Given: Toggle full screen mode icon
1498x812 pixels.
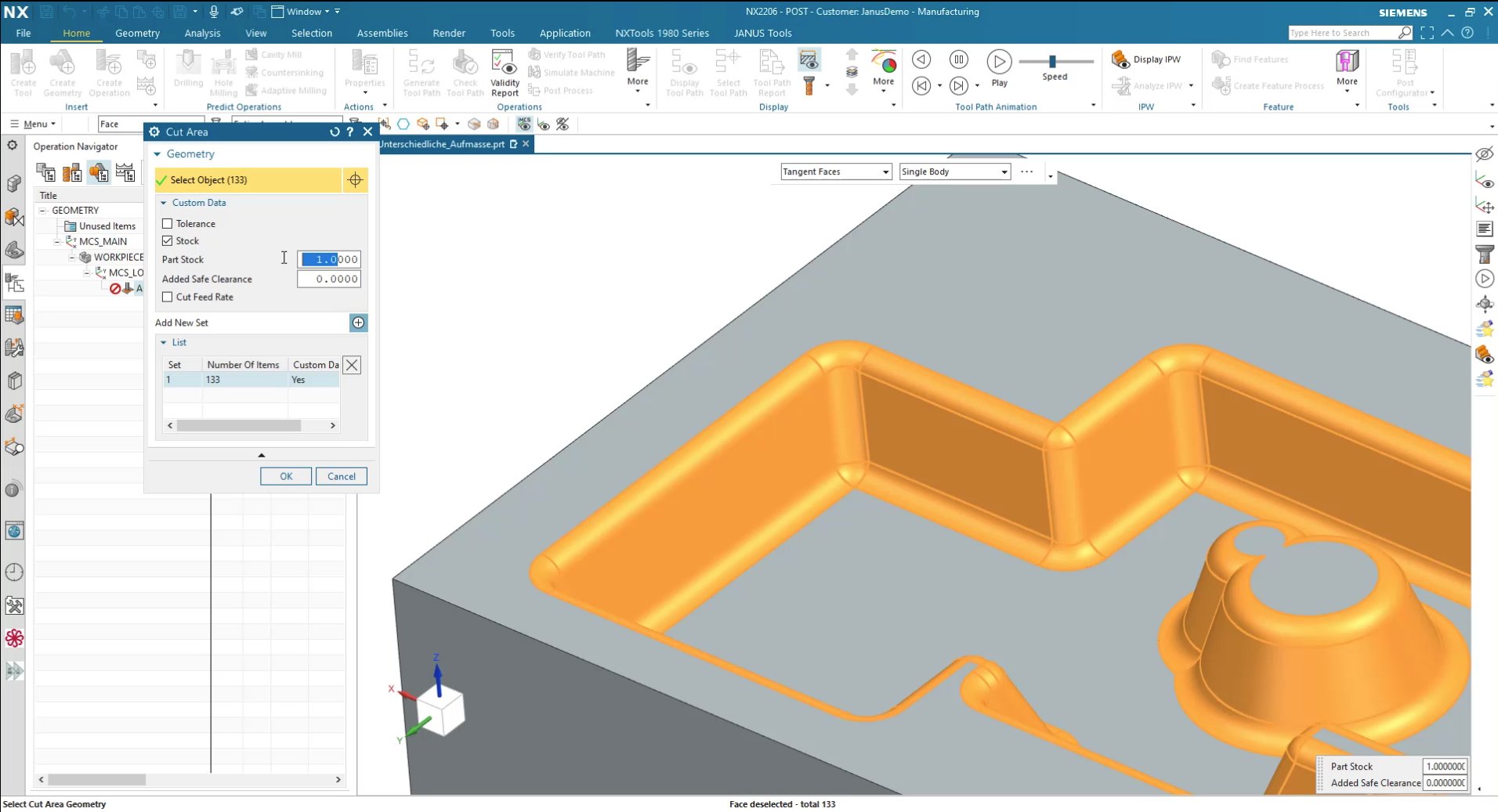Looking at the screenshot, I should [1427, 33].
